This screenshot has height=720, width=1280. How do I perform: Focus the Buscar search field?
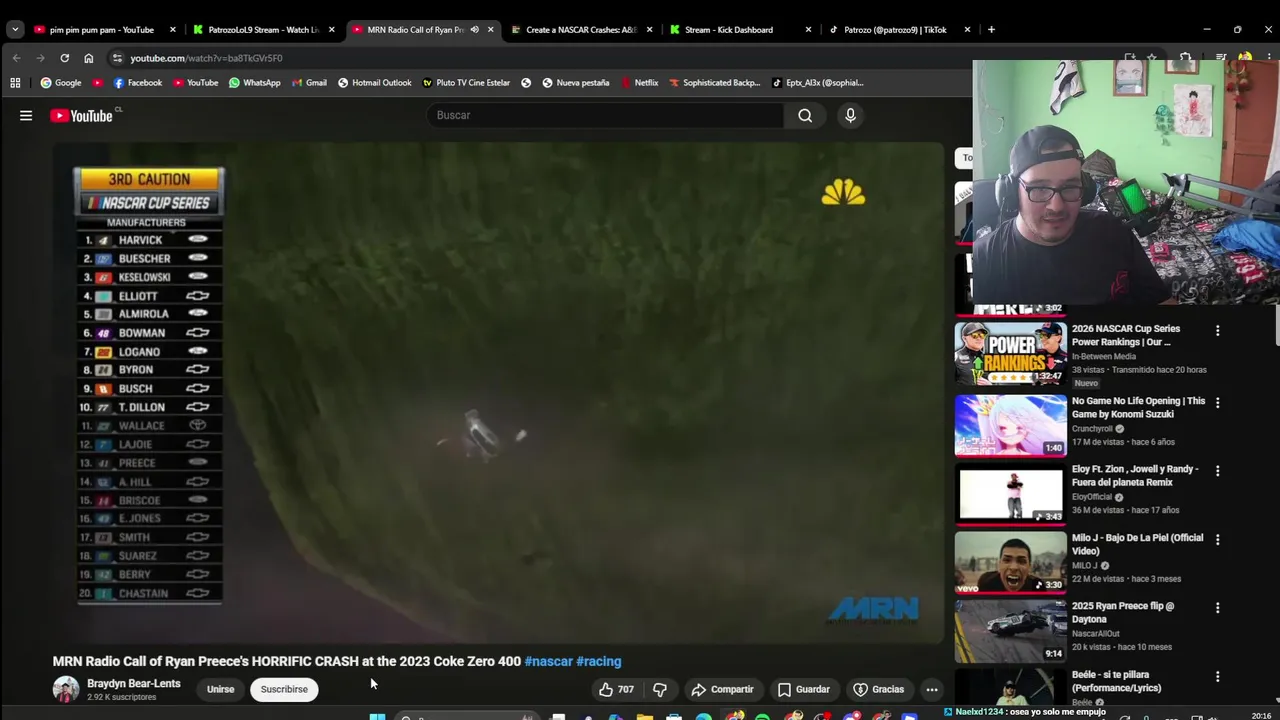click(x=606, y=115)
